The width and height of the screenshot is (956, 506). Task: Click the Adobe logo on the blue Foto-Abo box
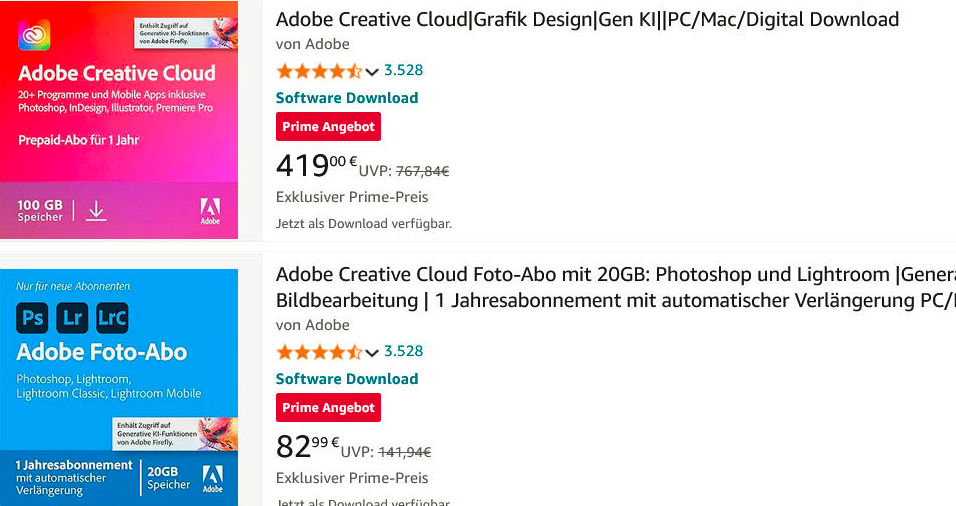212,479
